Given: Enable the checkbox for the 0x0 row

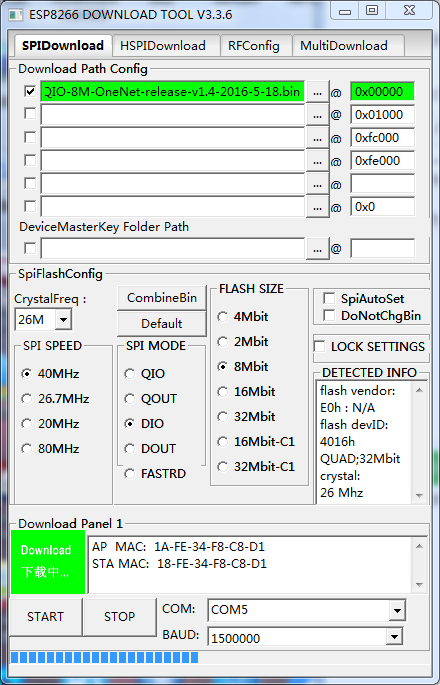Looking at the screenshot, I should click(x=30, y=206).
